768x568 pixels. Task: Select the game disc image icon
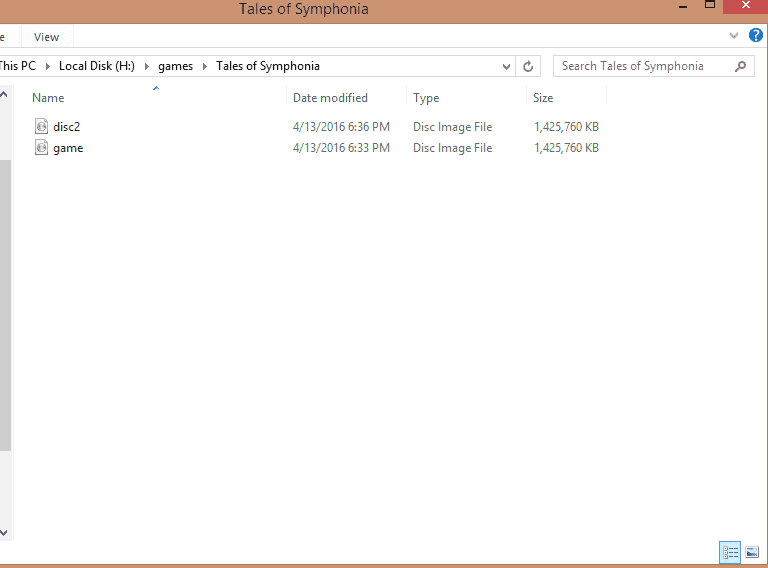point(42,147)
